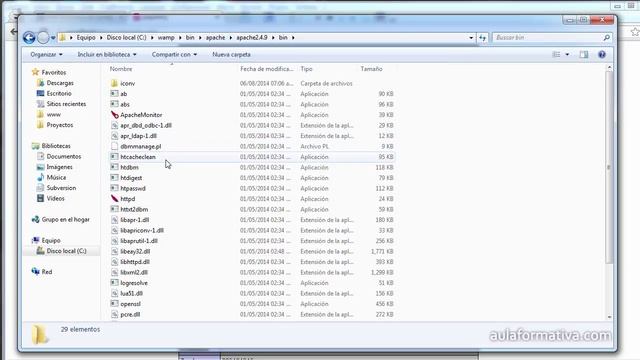The image size is (640, 360).
Task: Select the httpd feather icon
Action: pyautogui.click(x=114, y=199)
